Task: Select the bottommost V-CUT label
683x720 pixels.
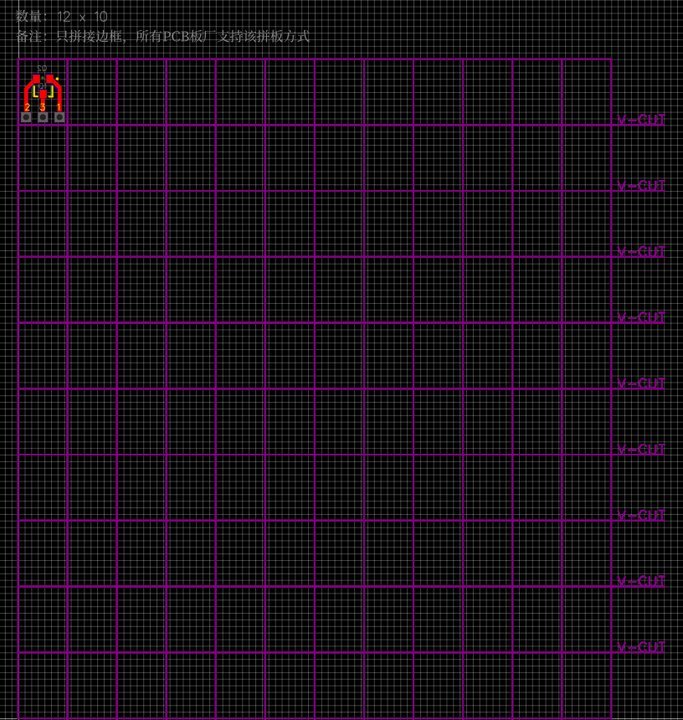Action: click(x=641, y=647)
